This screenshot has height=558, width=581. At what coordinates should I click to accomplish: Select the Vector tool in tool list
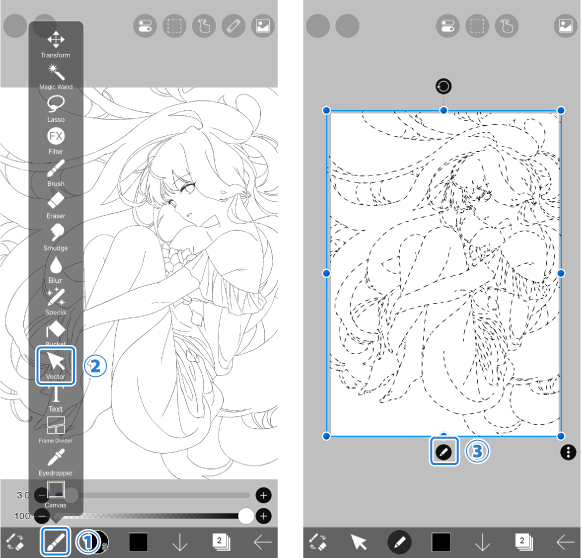pos(56,366)
